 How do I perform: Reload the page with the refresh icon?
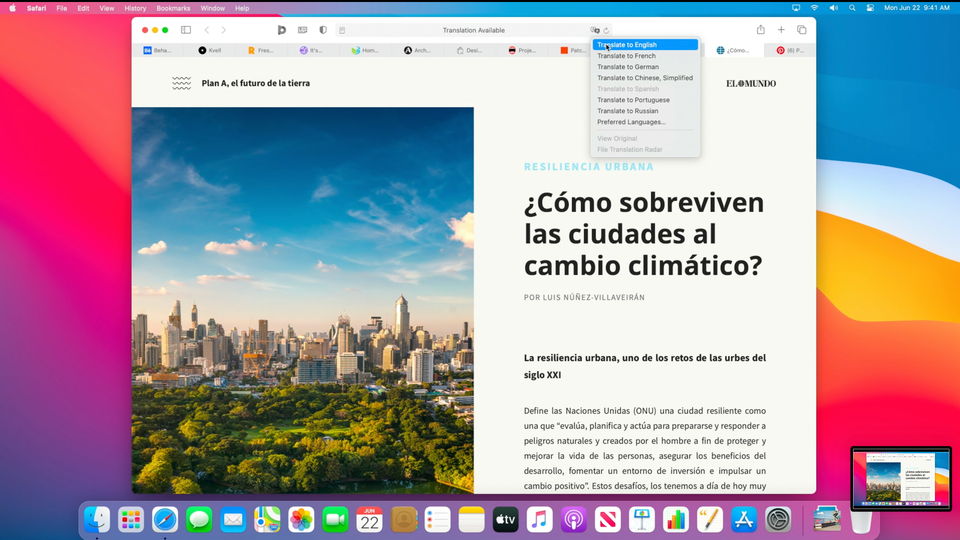606,30
